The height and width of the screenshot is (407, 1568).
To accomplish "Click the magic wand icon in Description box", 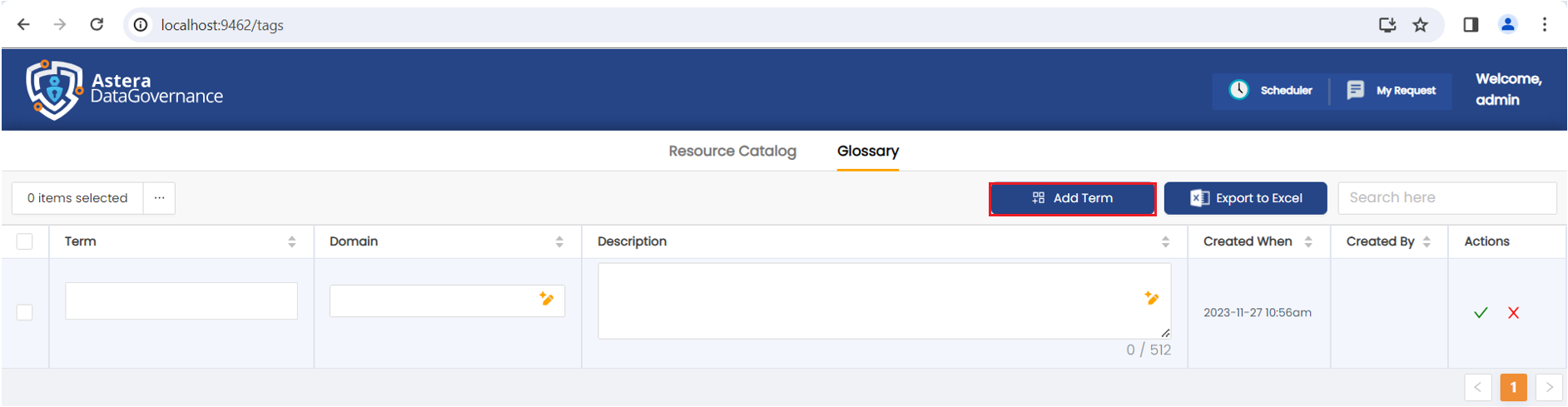I will tap(1152, 298).
